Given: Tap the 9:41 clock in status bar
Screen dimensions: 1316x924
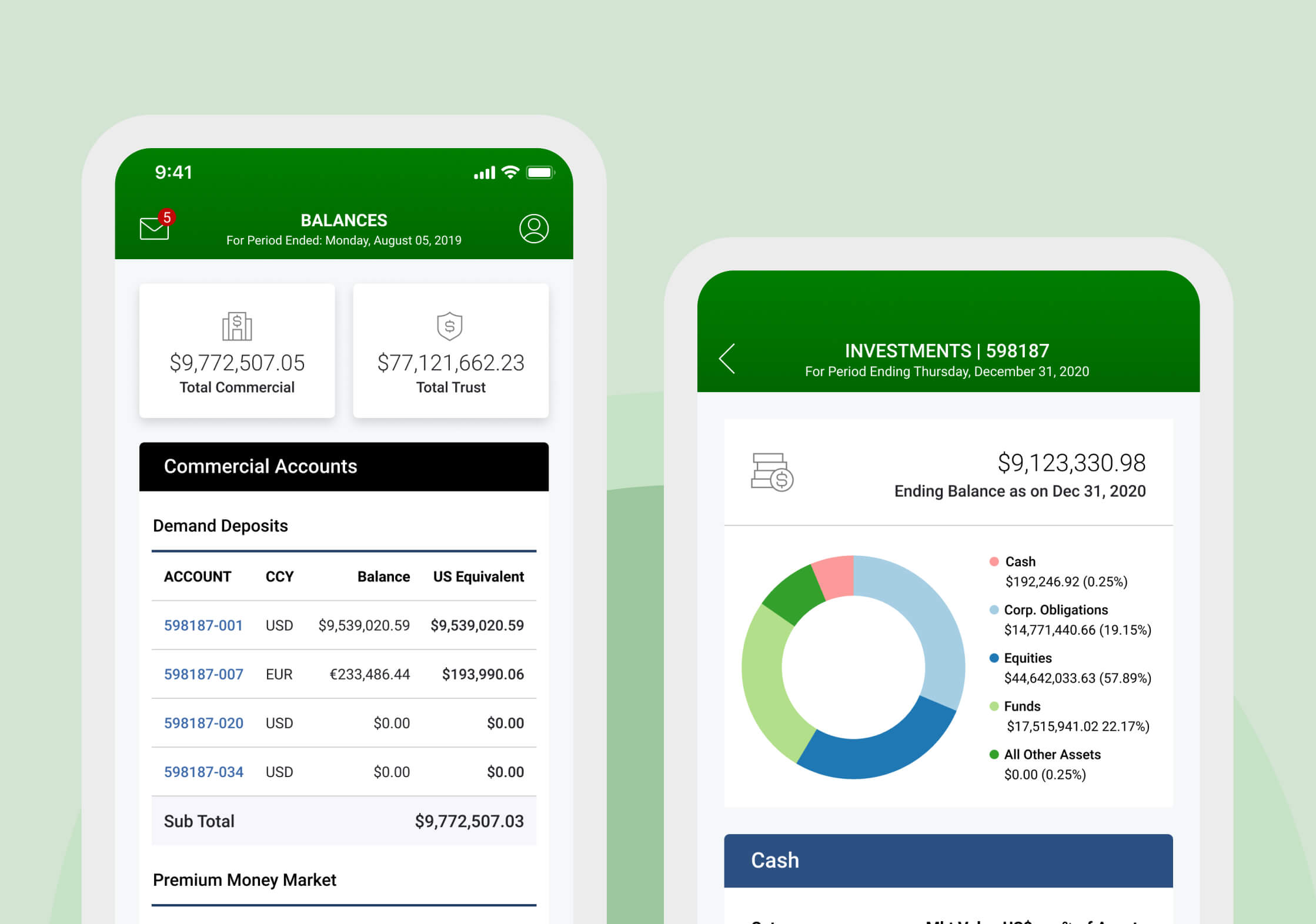Looking at the screenshot, I should click(173, 172).
